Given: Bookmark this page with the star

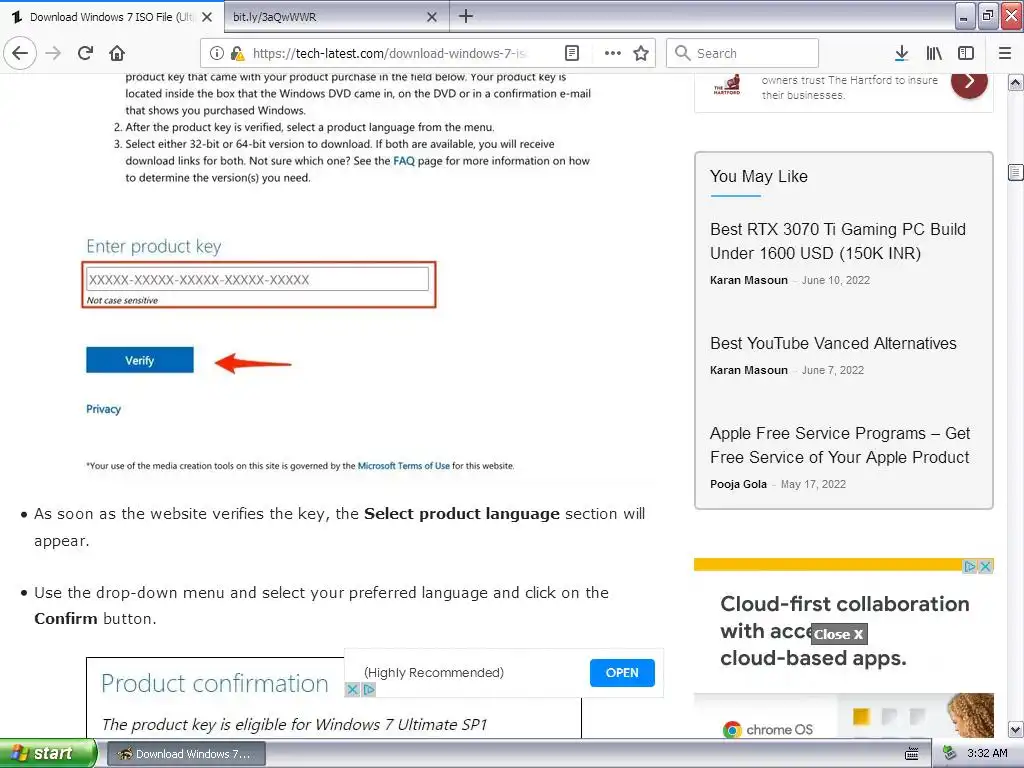Looking at the screenshot, I should coord(641,53).
